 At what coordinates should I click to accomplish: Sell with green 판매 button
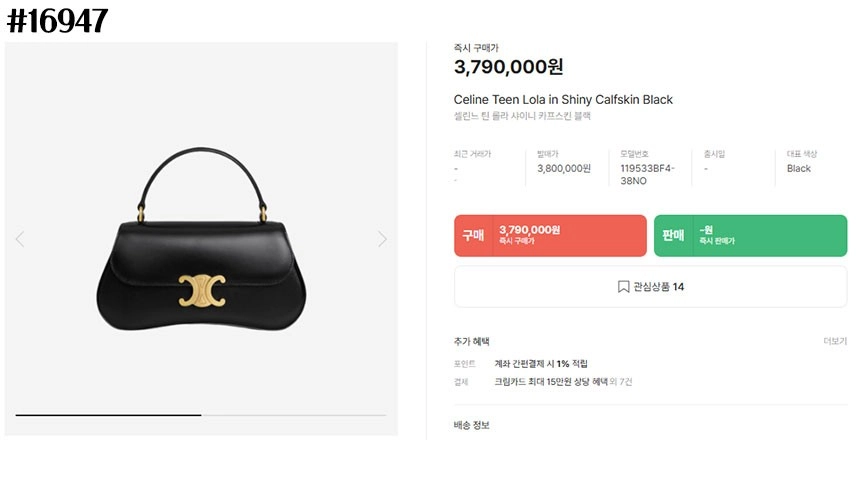click(x=750, y=236)
